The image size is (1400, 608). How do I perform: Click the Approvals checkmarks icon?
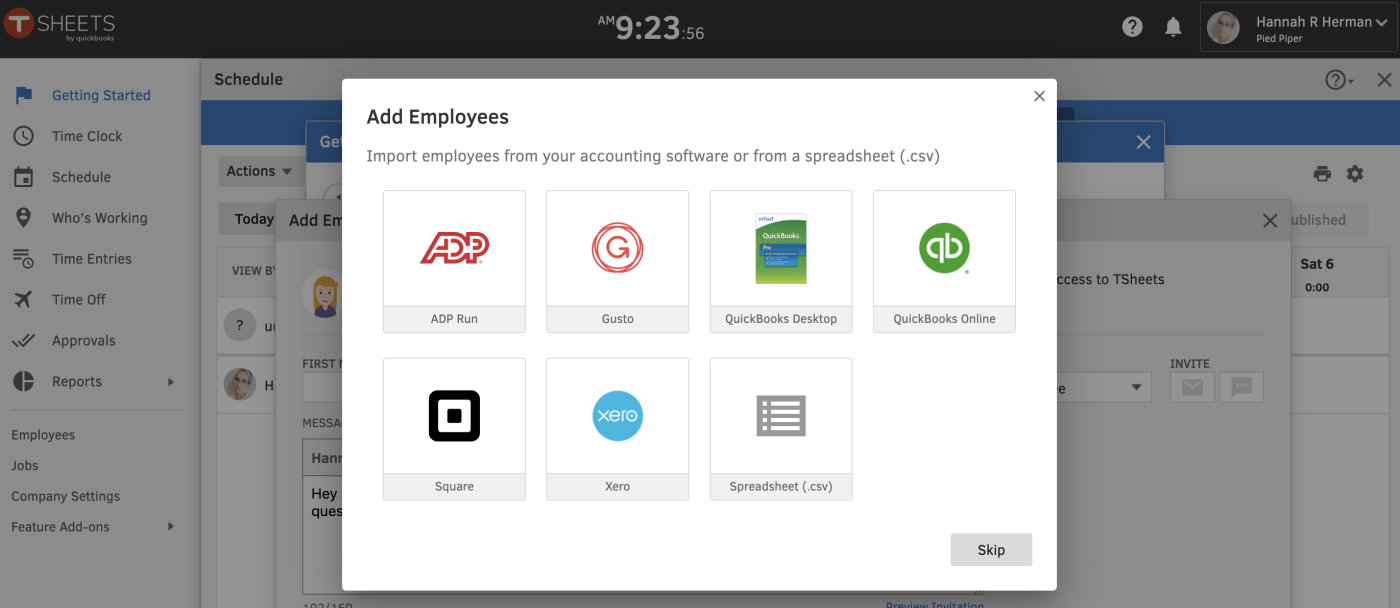(x=23, y=341)
